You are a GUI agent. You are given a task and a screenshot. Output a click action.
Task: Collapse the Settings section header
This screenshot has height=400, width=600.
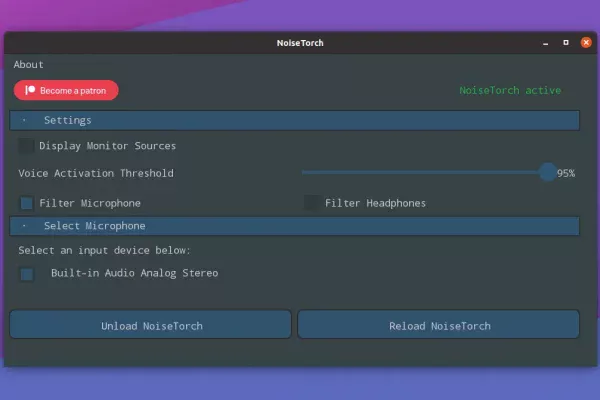[x=294, y=120]
